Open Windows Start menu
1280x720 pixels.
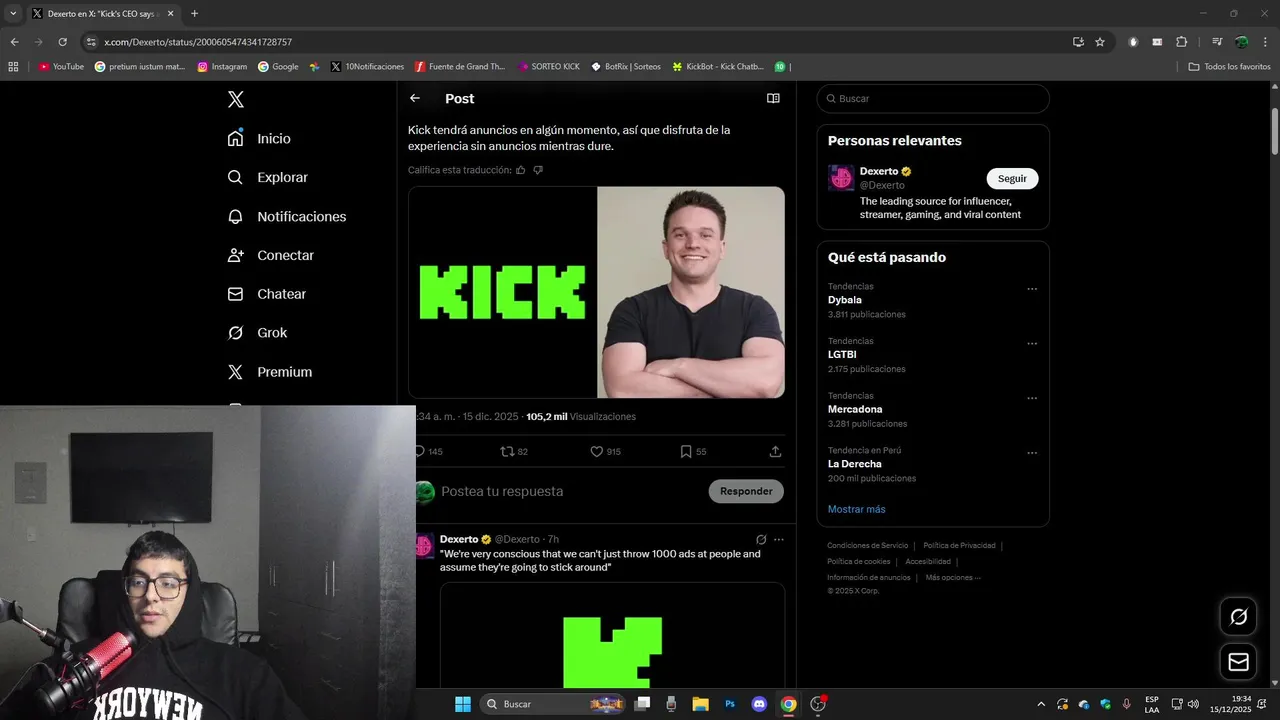[x=463, y=704]
